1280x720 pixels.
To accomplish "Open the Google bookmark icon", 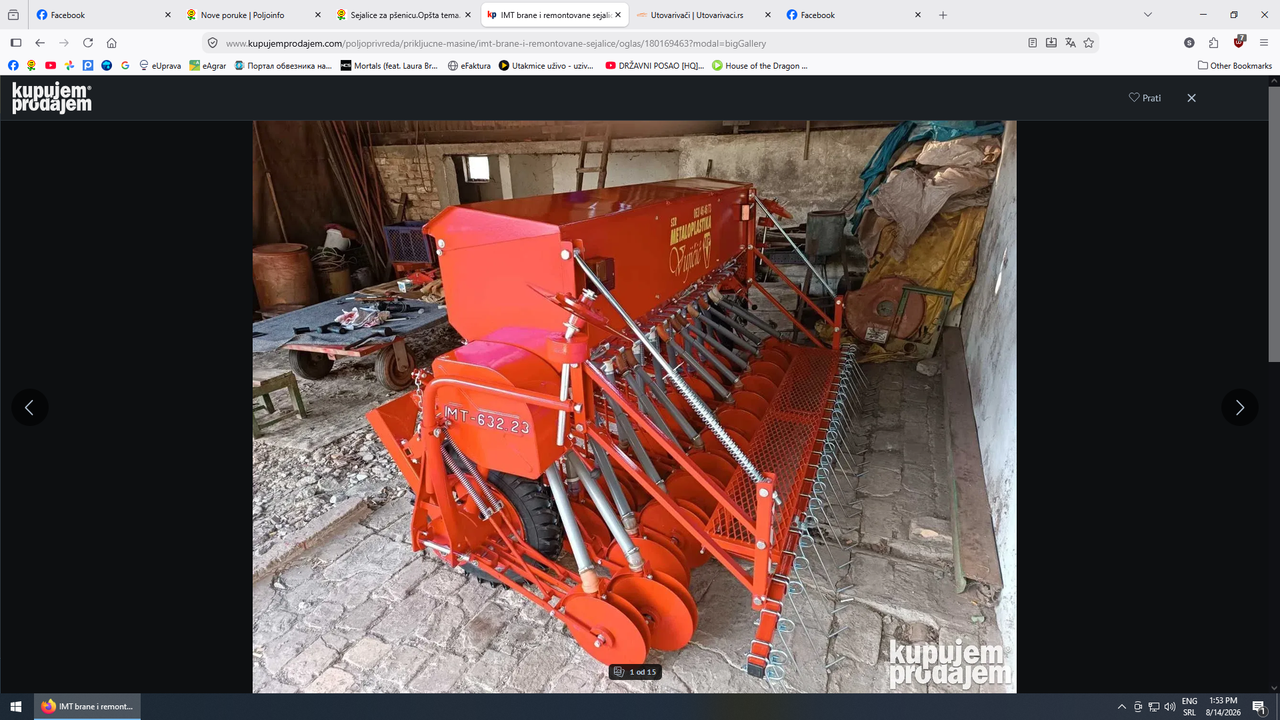I will point(125,65).
